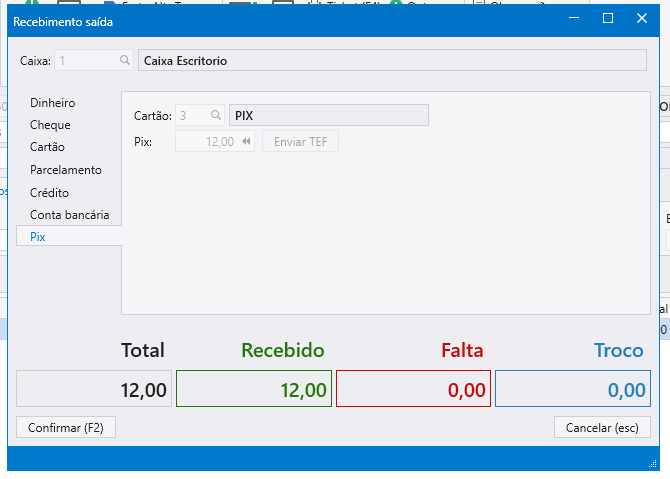Select the Cheque payment tab
Image resolution: width=670 pixels, height=479 pixels.
tap(50, 125)
